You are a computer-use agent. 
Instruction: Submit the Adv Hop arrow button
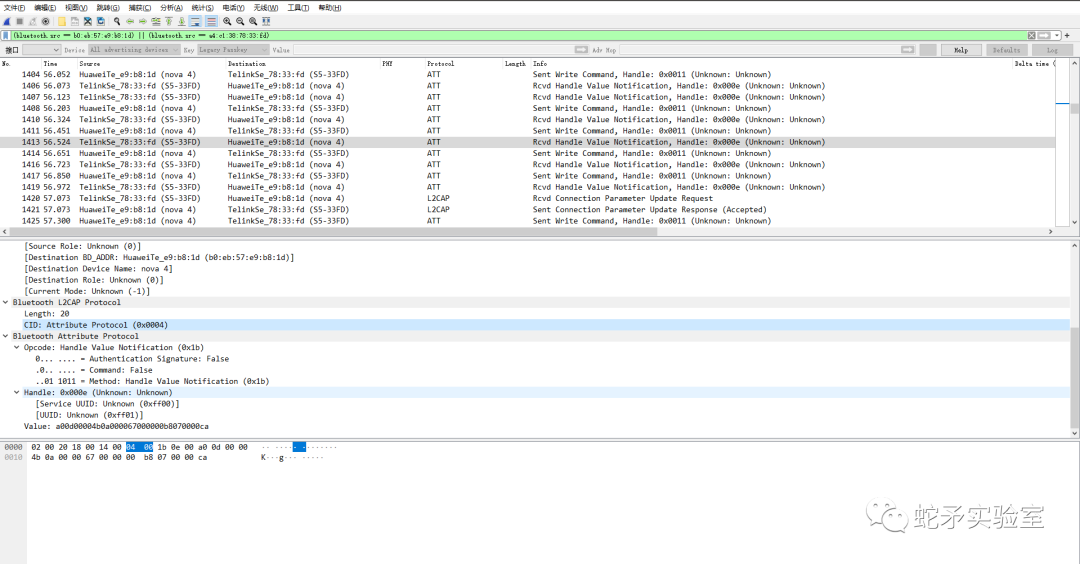coord(908,50)
